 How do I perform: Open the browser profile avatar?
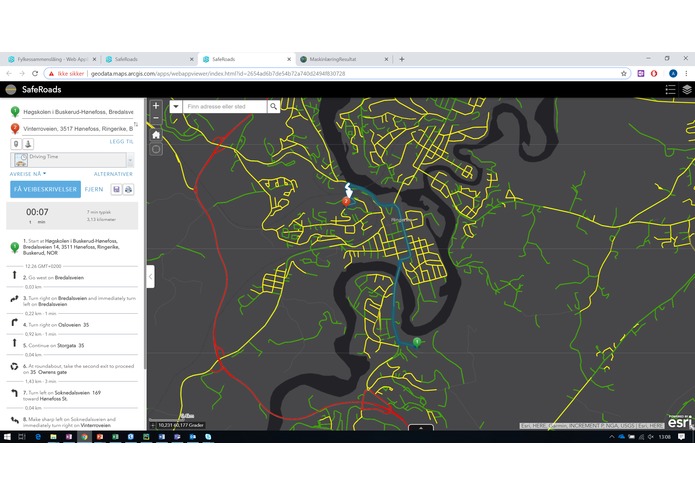[673, 74]
